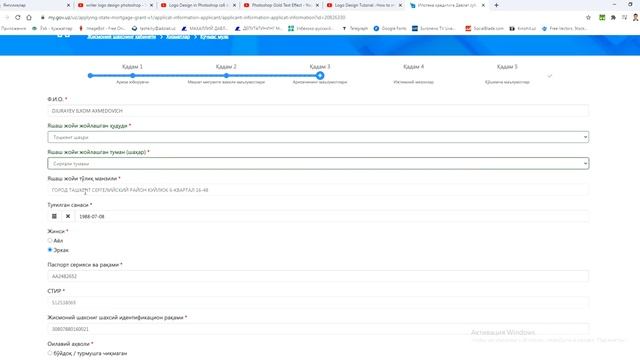Open a new tab with the plus icon
Viewport: 640px width, 360px height.
pos(496,5)
